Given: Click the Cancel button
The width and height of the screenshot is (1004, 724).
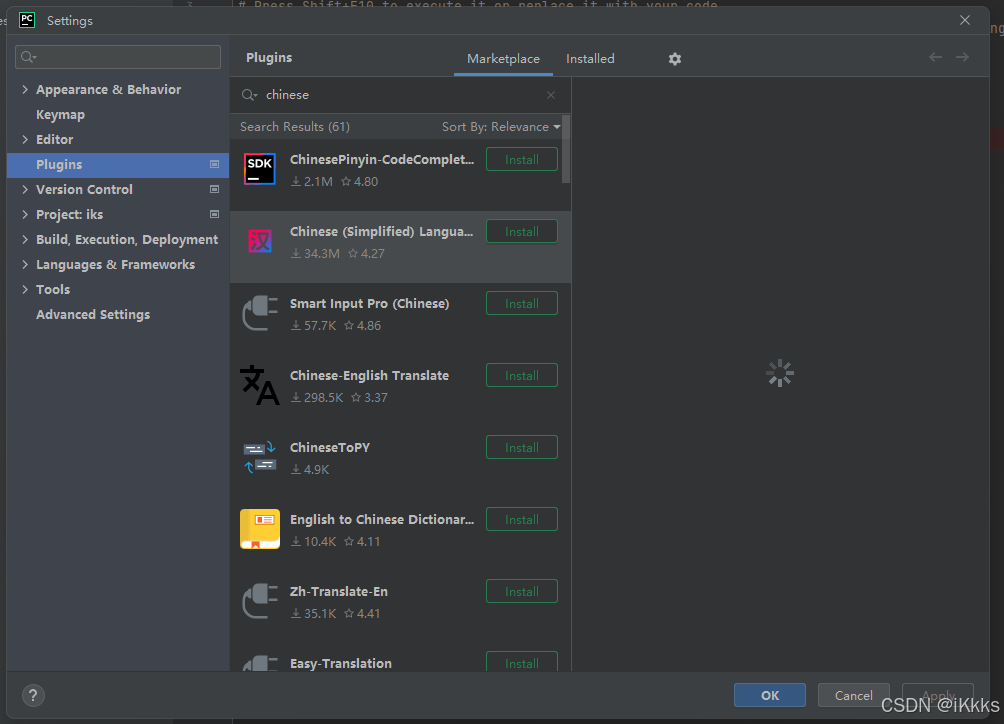Looking at the screenshot, I should pos(854,695).
